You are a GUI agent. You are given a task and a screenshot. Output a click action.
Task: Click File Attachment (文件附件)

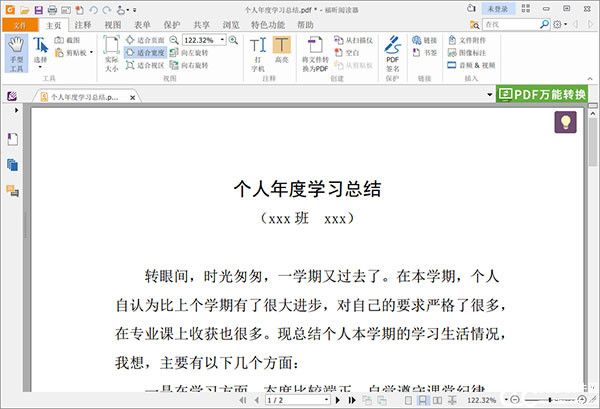[x=467, y=40]
